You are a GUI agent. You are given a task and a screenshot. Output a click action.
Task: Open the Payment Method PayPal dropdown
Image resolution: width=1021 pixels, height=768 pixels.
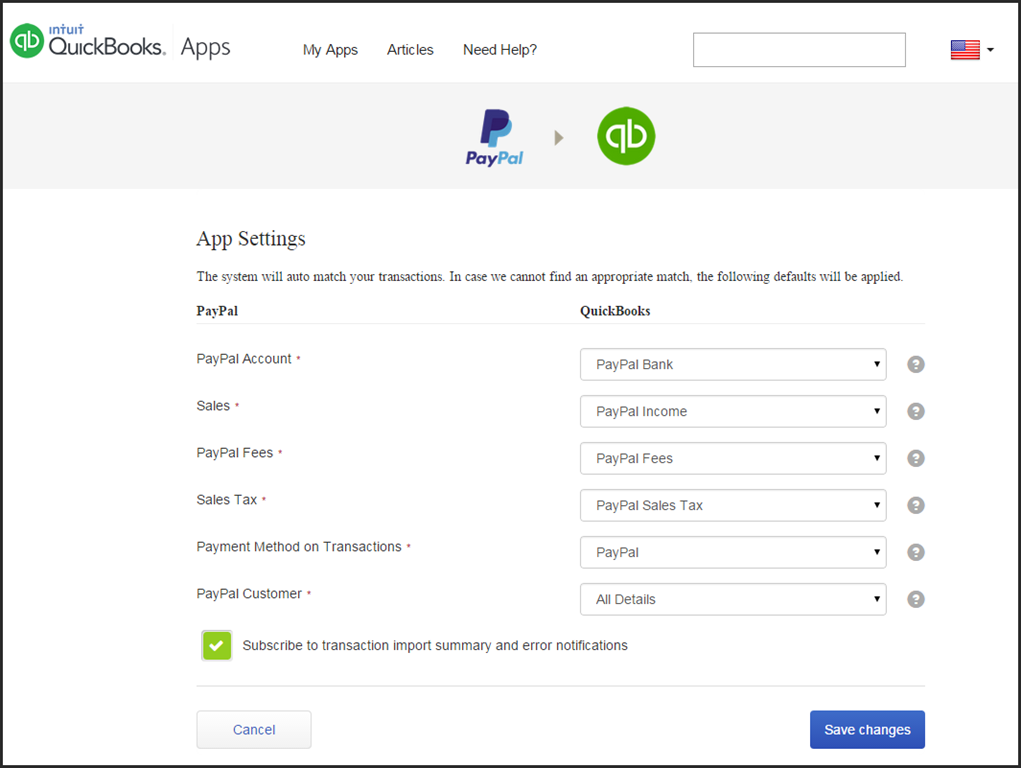[x=733, y=552]
